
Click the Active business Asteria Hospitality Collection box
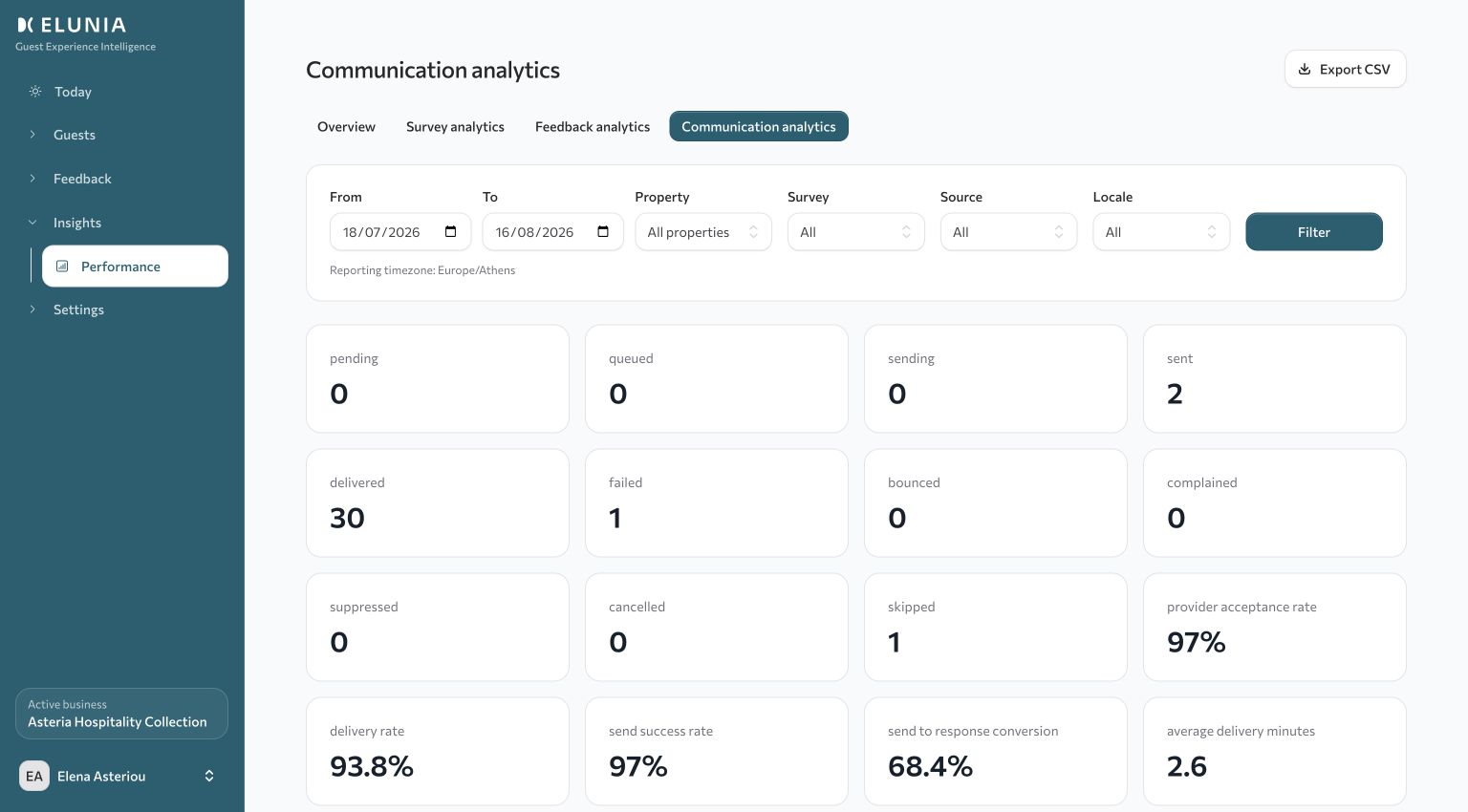121,714
